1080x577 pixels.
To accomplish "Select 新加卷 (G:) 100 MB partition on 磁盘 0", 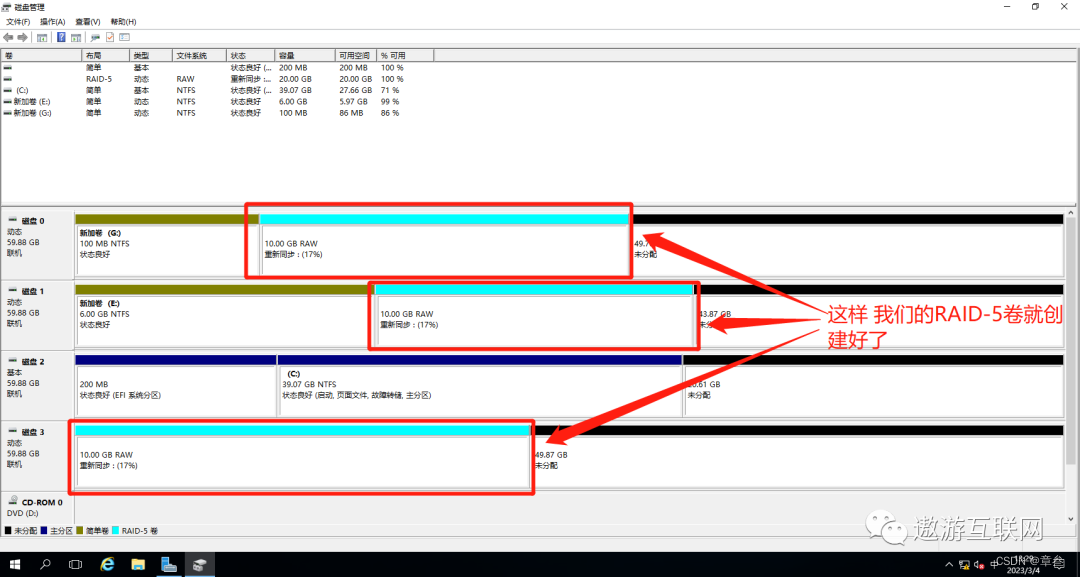I will (167, 244).
